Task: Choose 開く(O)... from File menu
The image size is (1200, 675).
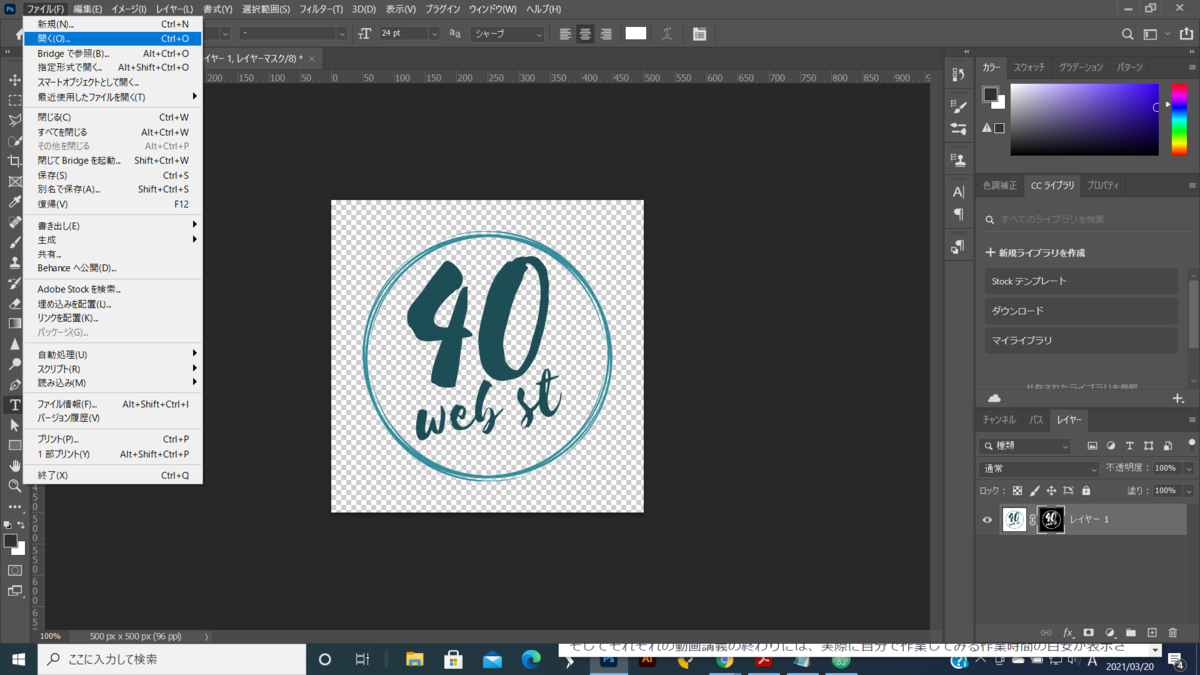Action: tap(113, 39)
